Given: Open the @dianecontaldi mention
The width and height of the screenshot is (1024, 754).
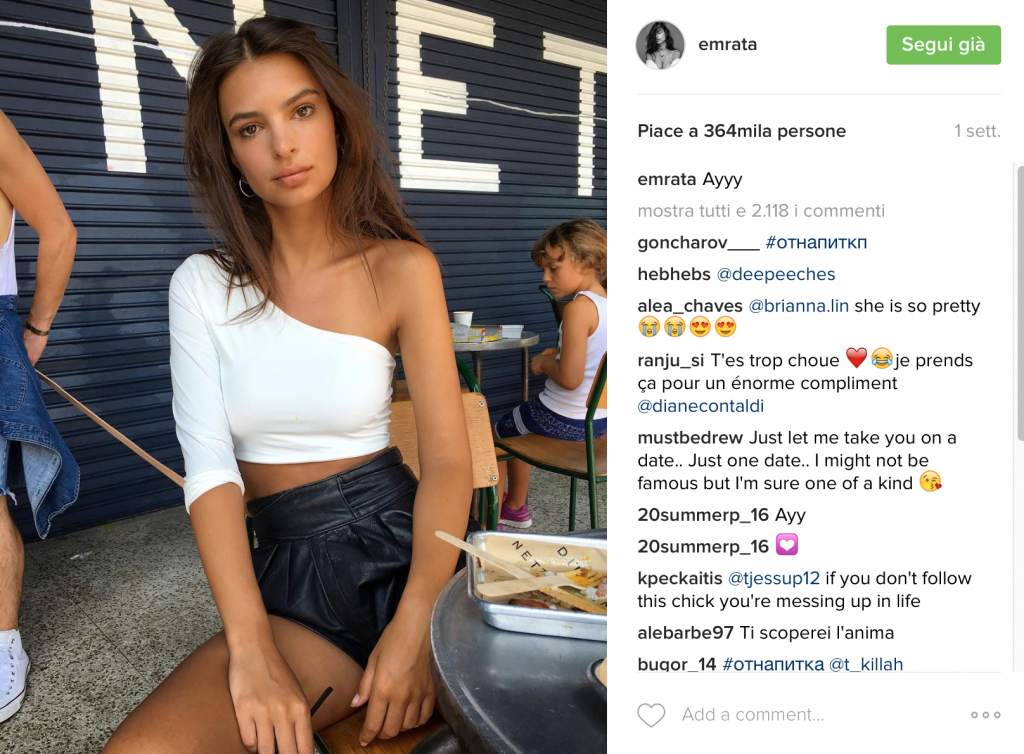Looking at the screenshot, I should (701, 406).
